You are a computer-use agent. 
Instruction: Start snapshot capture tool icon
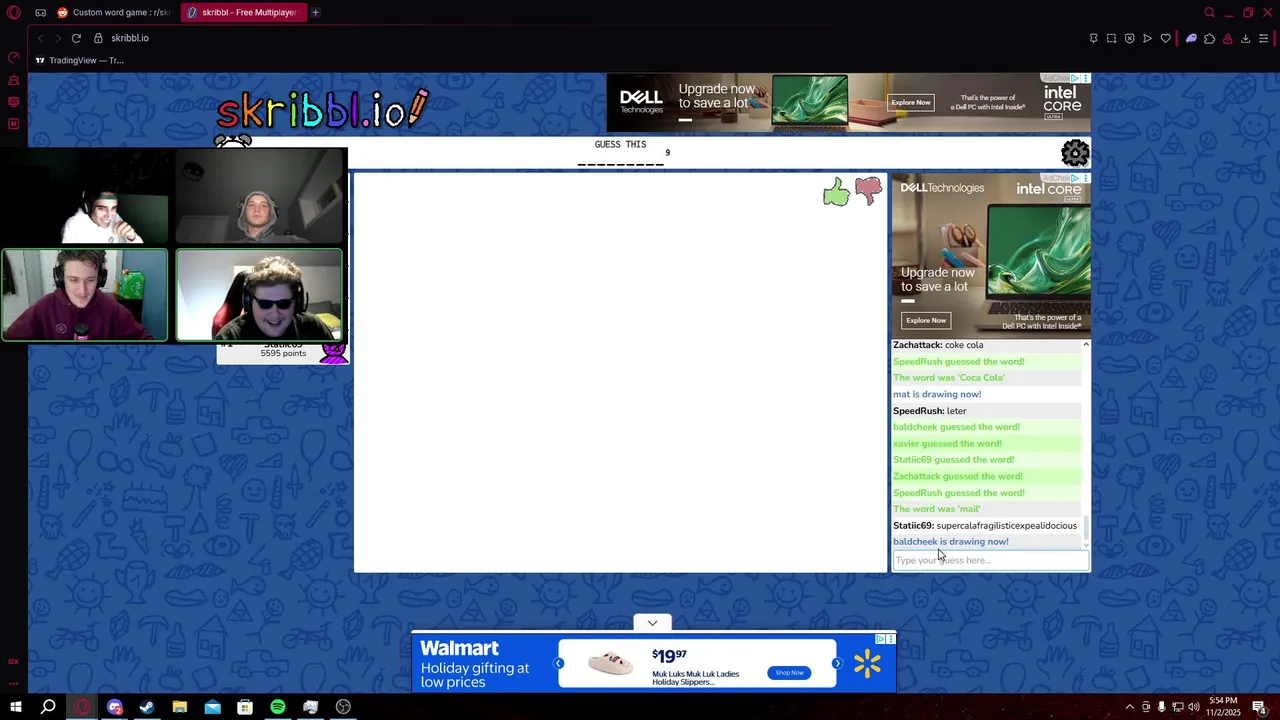tap(1111, 38)
